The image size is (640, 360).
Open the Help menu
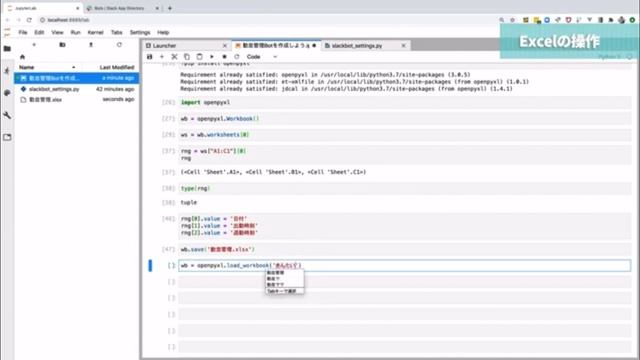[x=163, y=32]
